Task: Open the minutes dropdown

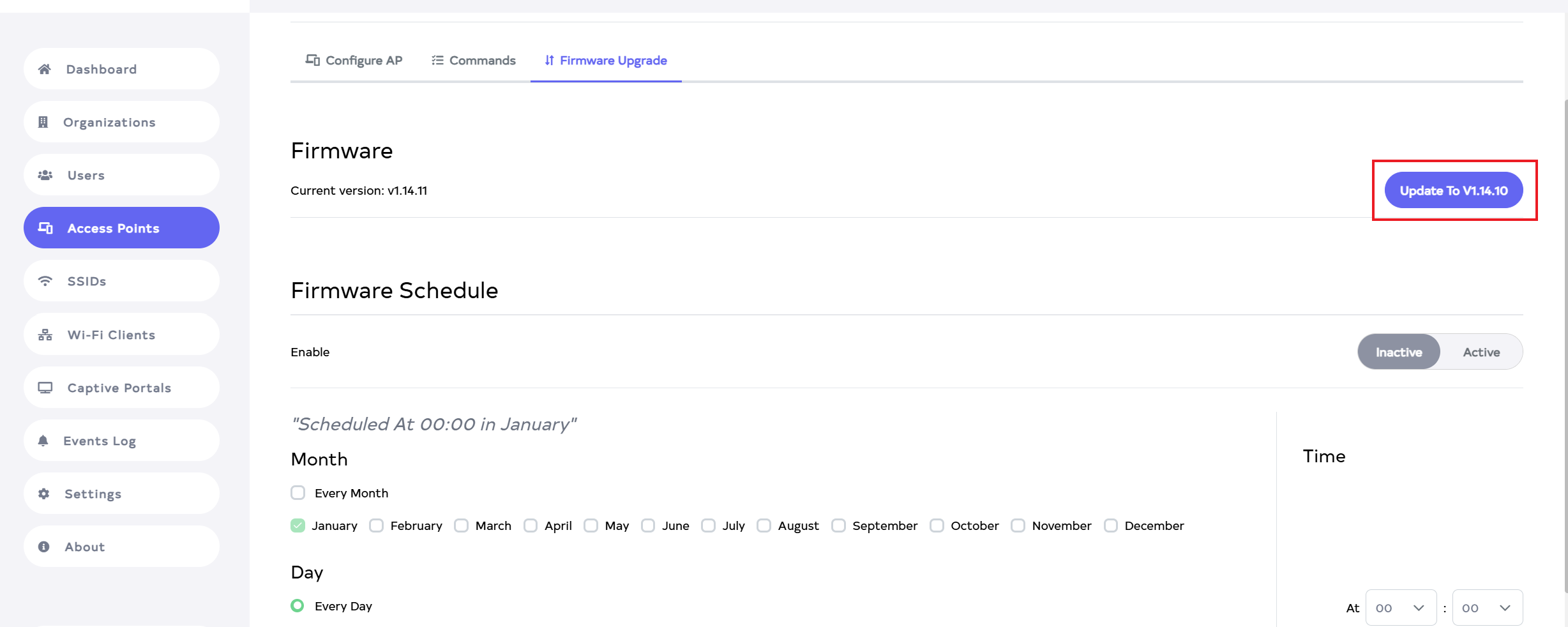Action: point(1487,608)
